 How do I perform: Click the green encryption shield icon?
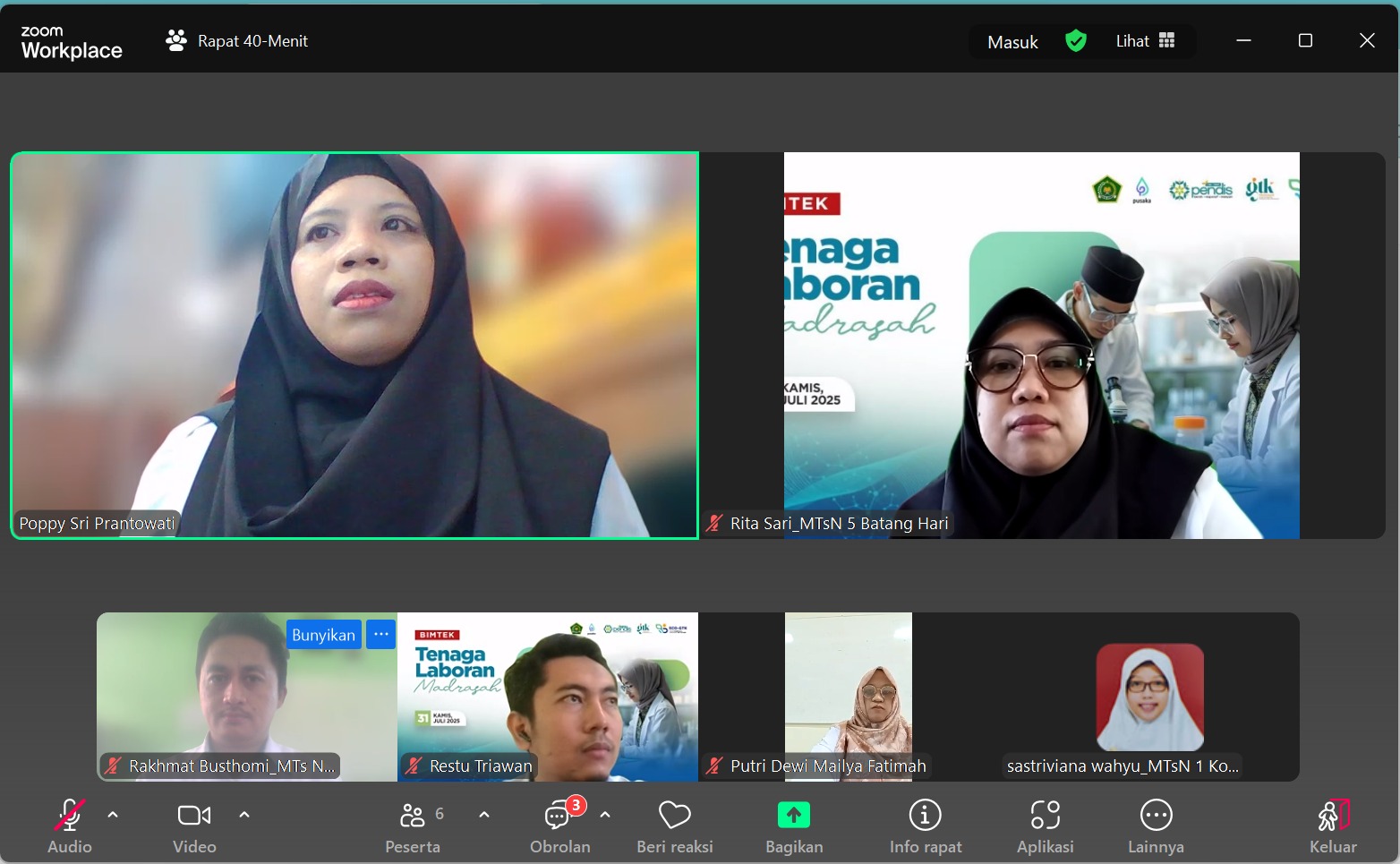1076,41
